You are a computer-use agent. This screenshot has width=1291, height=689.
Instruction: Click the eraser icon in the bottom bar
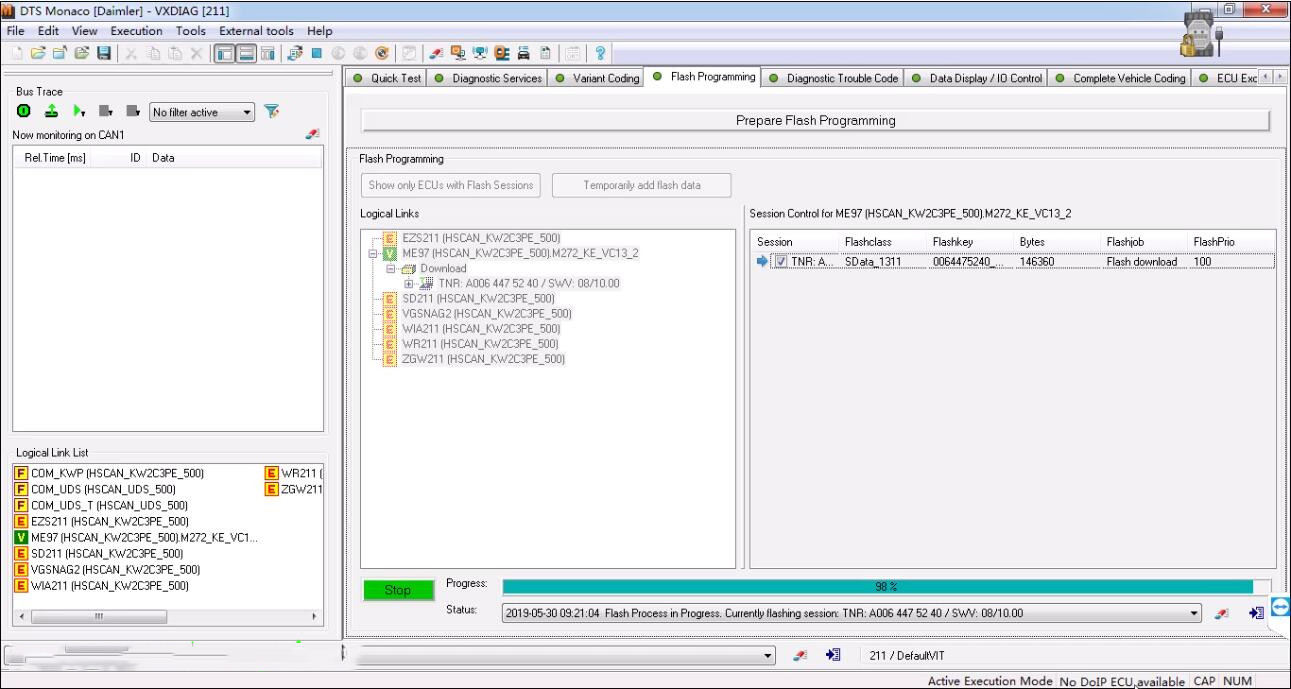[x=799, y=656]
